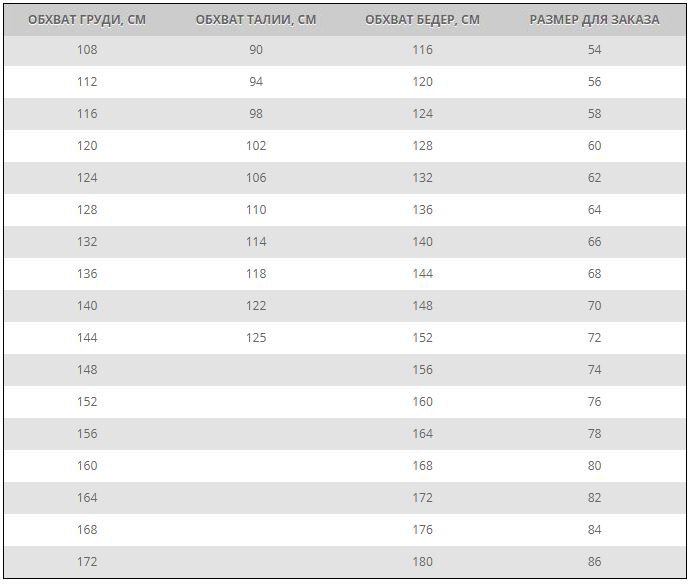Click chest measurement 172 cell
This screenshot has width=690, height=584.
[87, 562]
